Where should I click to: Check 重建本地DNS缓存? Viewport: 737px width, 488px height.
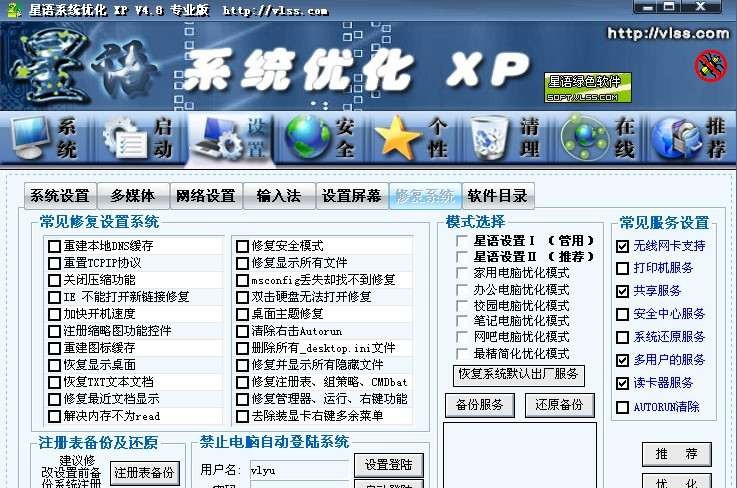(55, 246)
